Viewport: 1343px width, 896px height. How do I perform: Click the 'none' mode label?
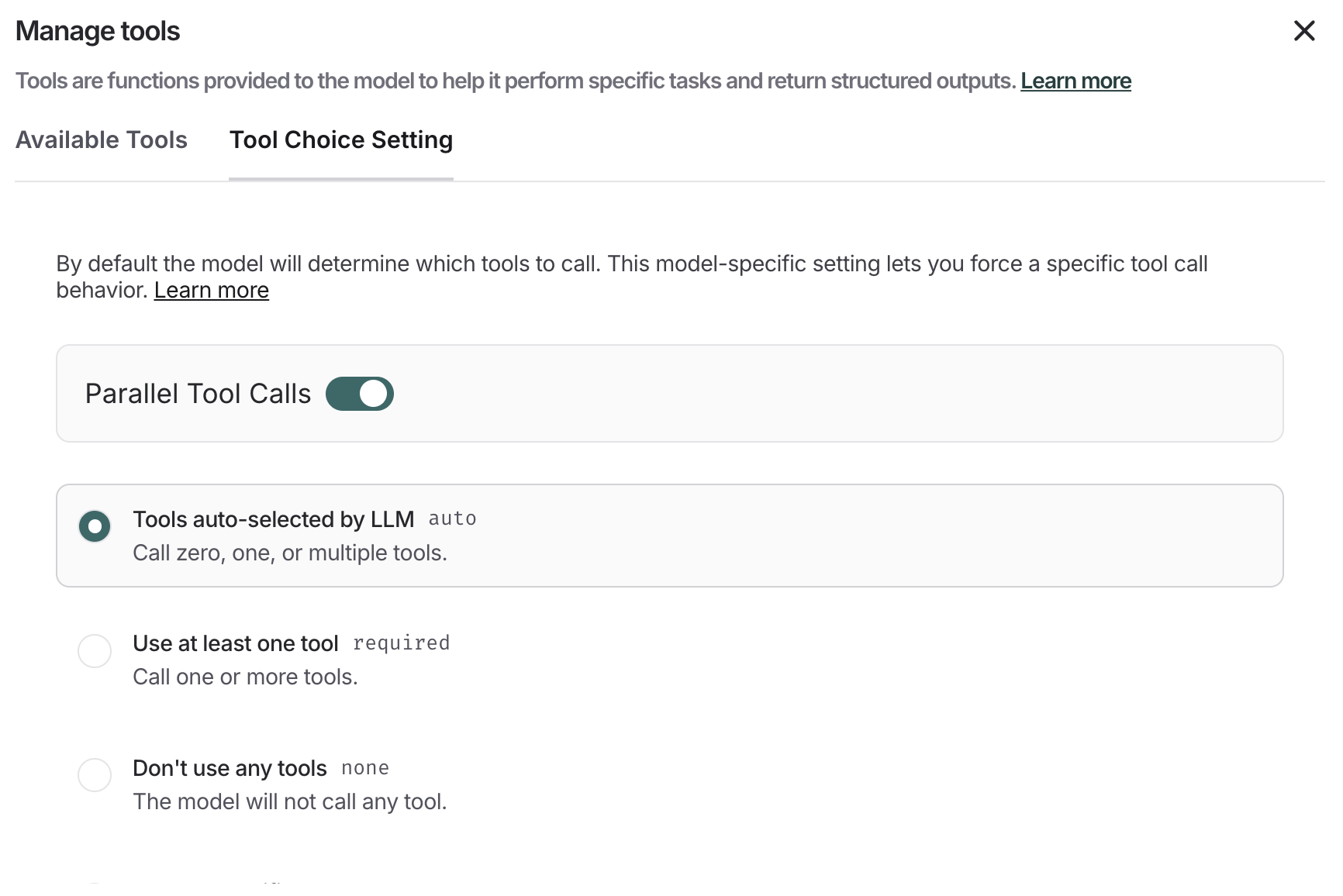(x=364, y=767)
